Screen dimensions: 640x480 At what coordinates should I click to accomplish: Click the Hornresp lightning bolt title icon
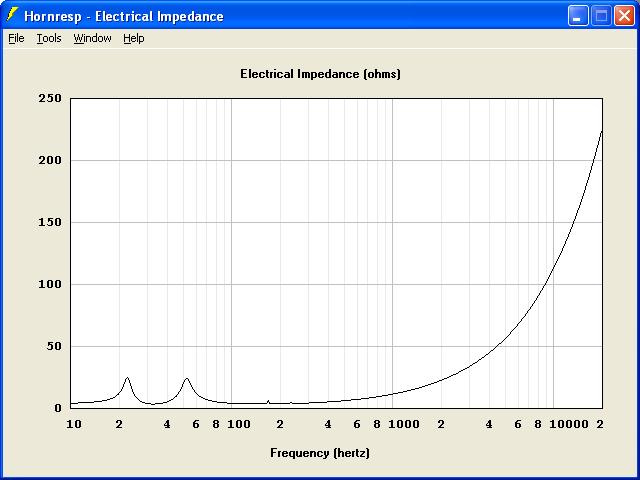(13, 15)
